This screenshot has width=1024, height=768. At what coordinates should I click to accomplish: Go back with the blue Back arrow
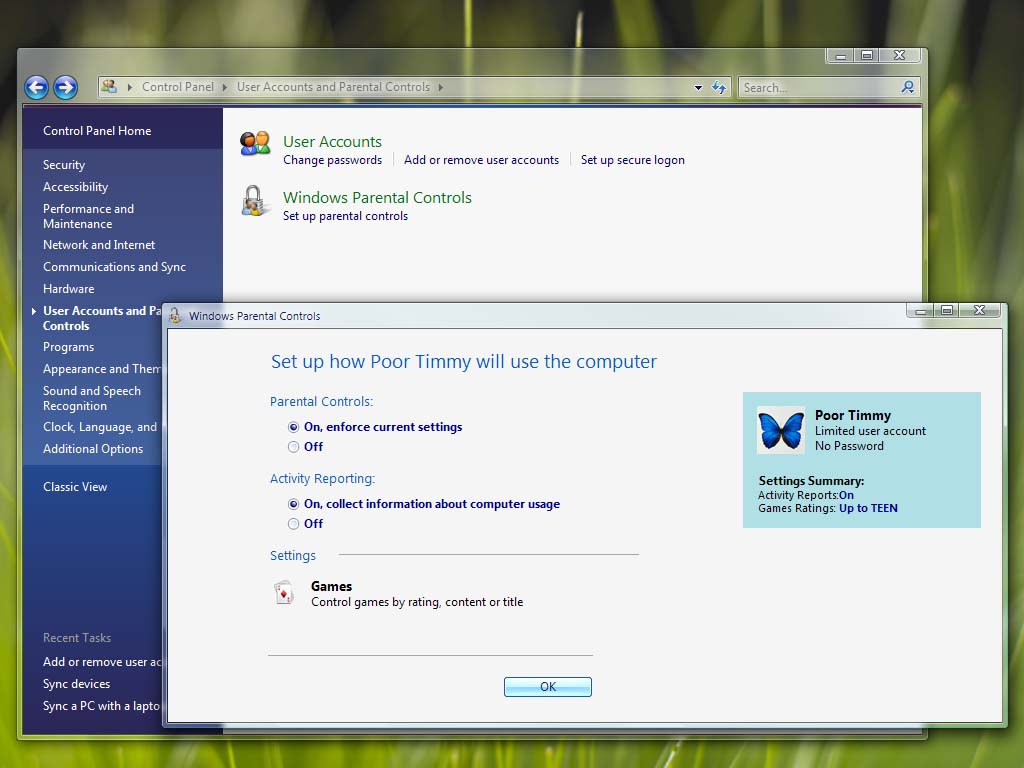(37, 87)
